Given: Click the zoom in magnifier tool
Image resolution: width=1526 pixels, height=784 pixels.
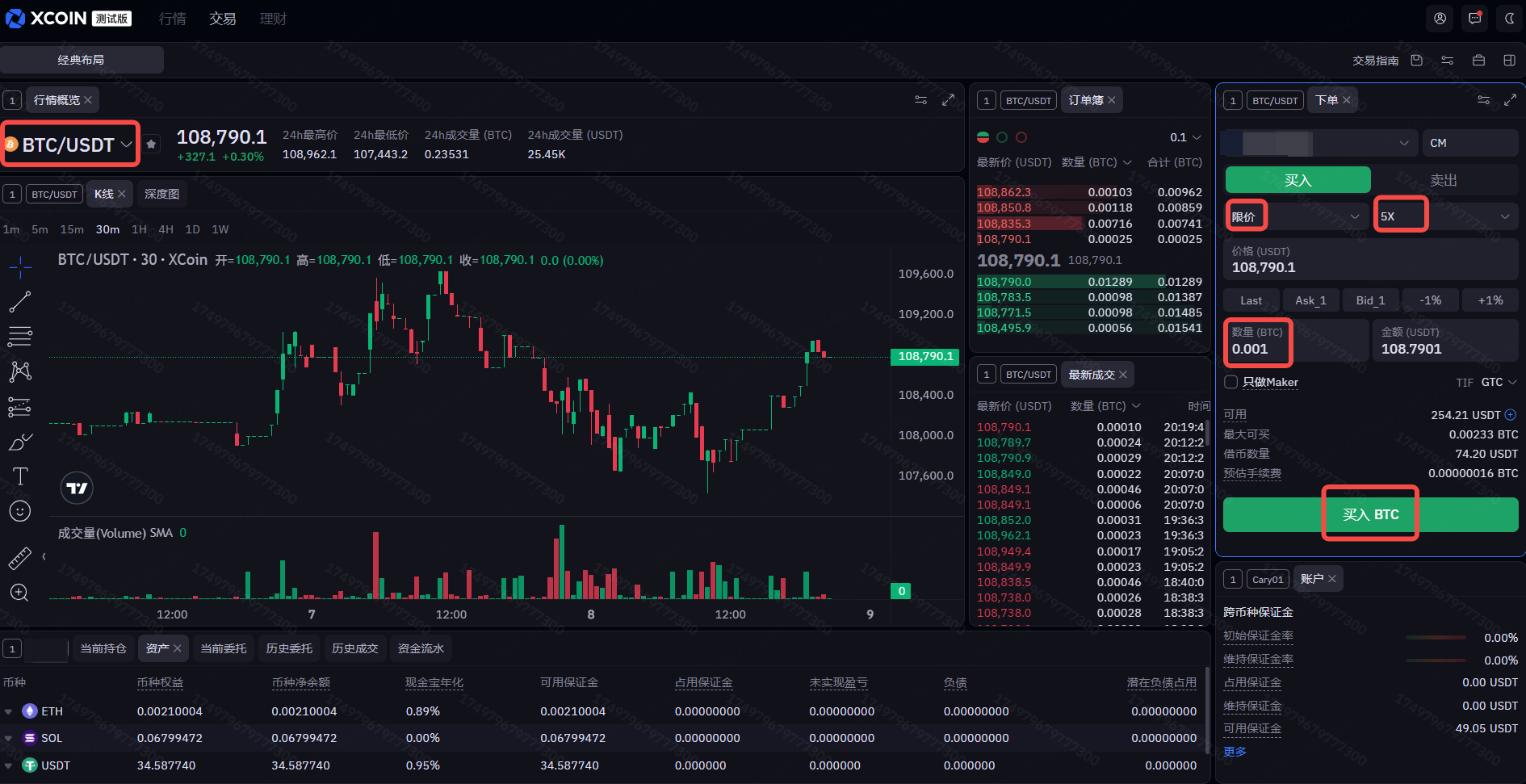Looking at the screenshot, I should (20, 593).
